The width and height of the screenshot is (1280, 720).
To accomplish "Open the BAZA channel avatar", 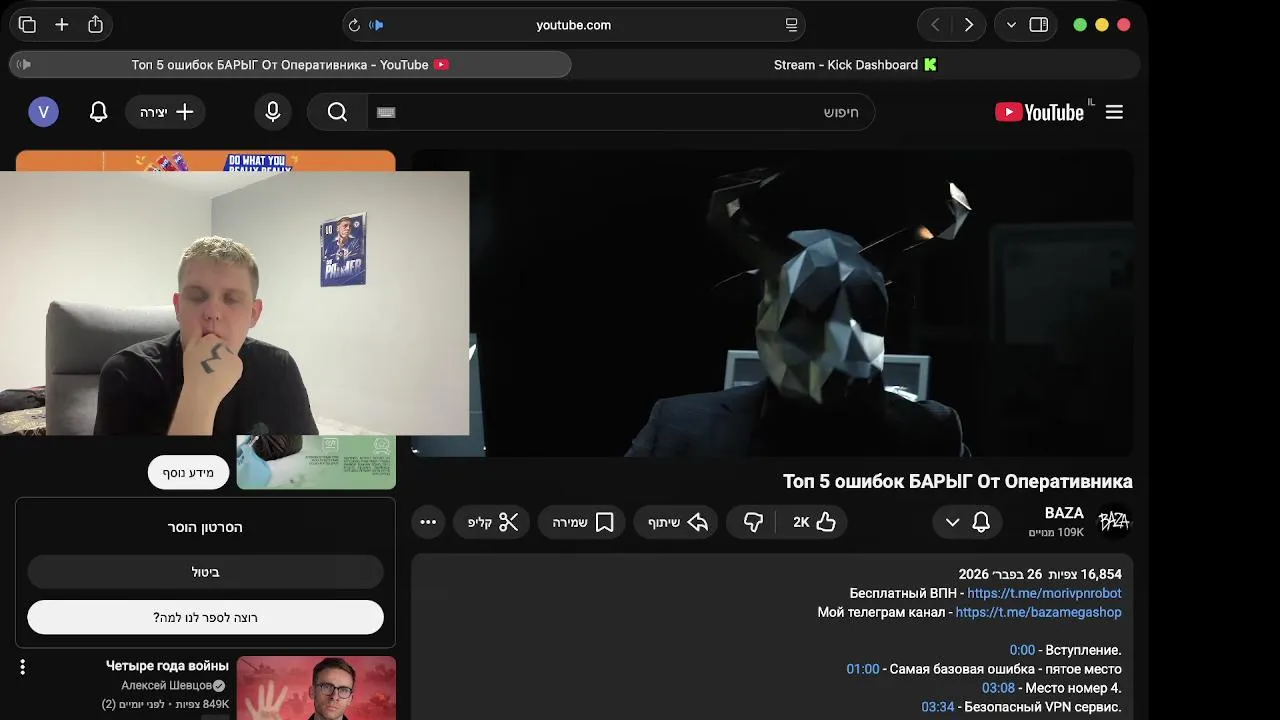I will click(1114, 521).
